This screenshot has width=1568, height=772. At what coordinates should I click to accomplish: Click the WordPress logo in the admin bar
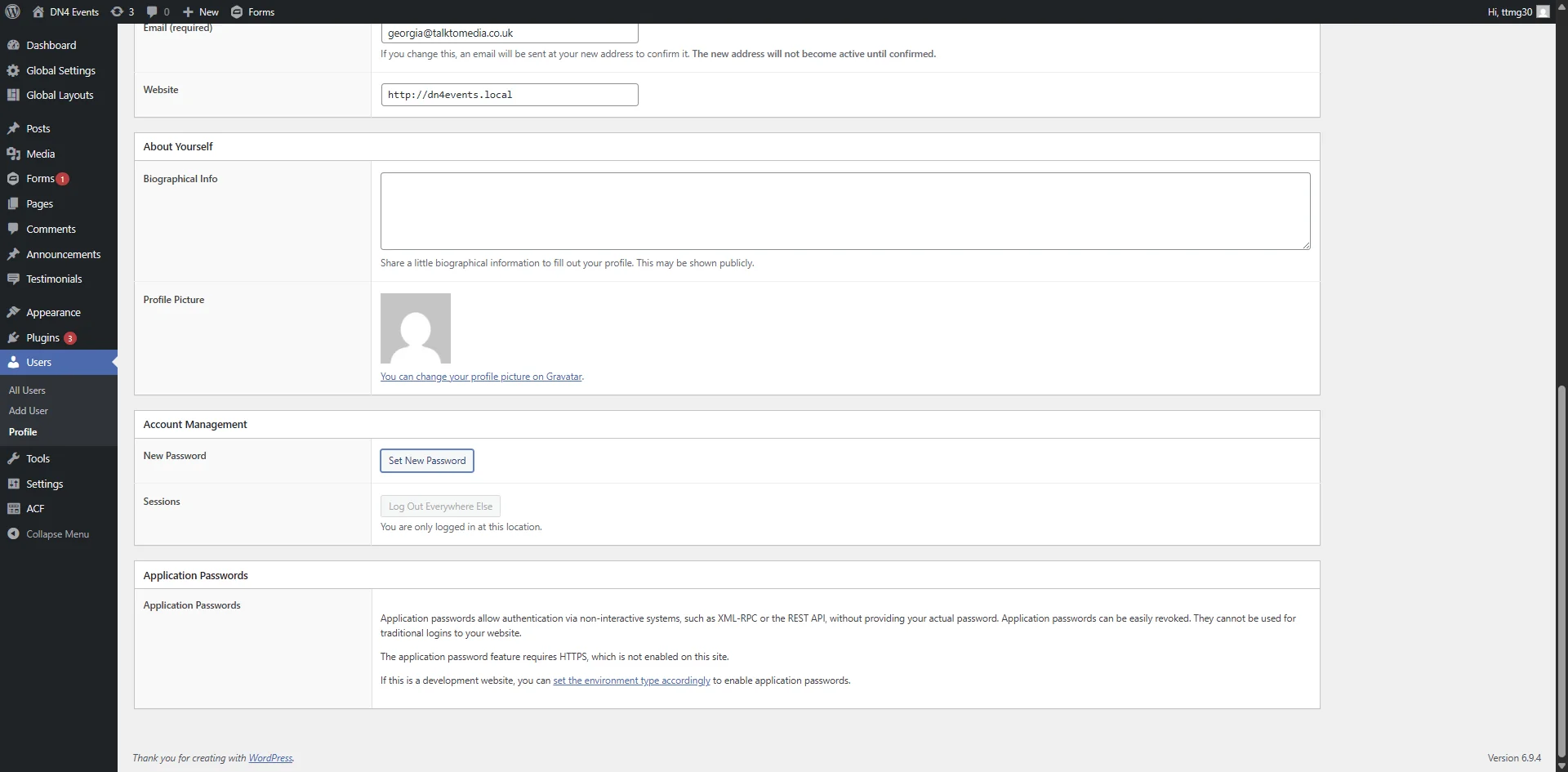pos(11,11)
